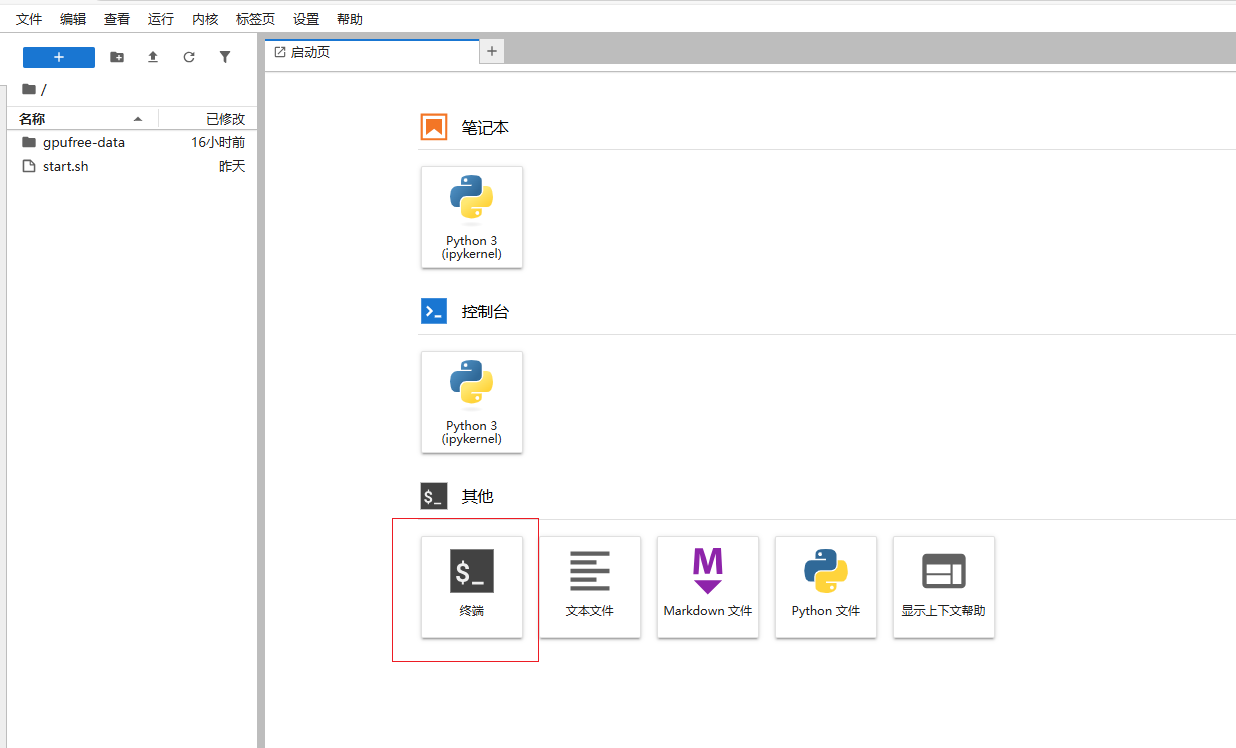Open the 帮助 menu
Image resolution: width=1236 pixels, height=748 pixels.
click(x=350, y=19)
